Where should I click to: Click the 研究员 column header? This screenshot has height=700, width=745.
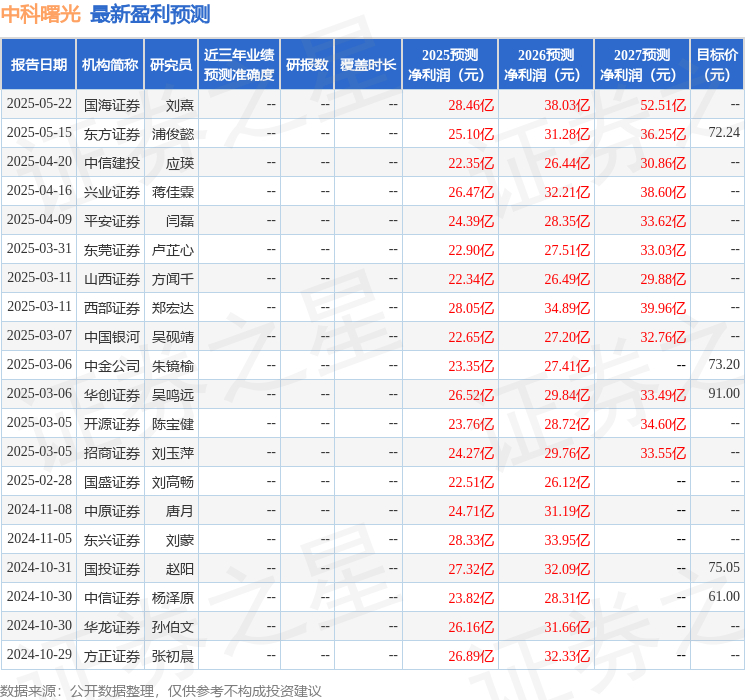click(171, 65)
